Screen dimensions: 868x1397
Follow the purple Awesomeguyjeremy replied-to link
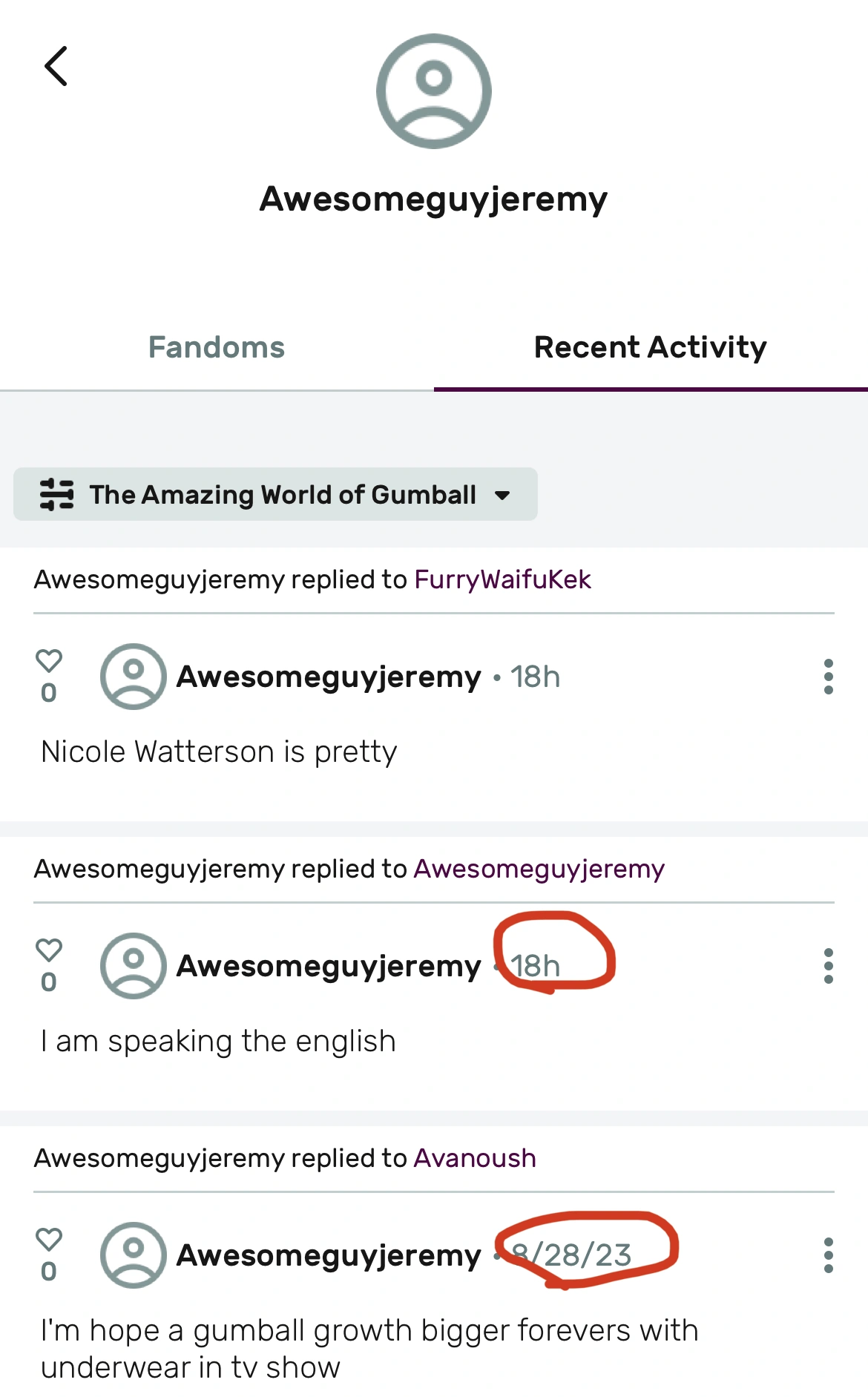pyautogui.click(x=539, y=869)
